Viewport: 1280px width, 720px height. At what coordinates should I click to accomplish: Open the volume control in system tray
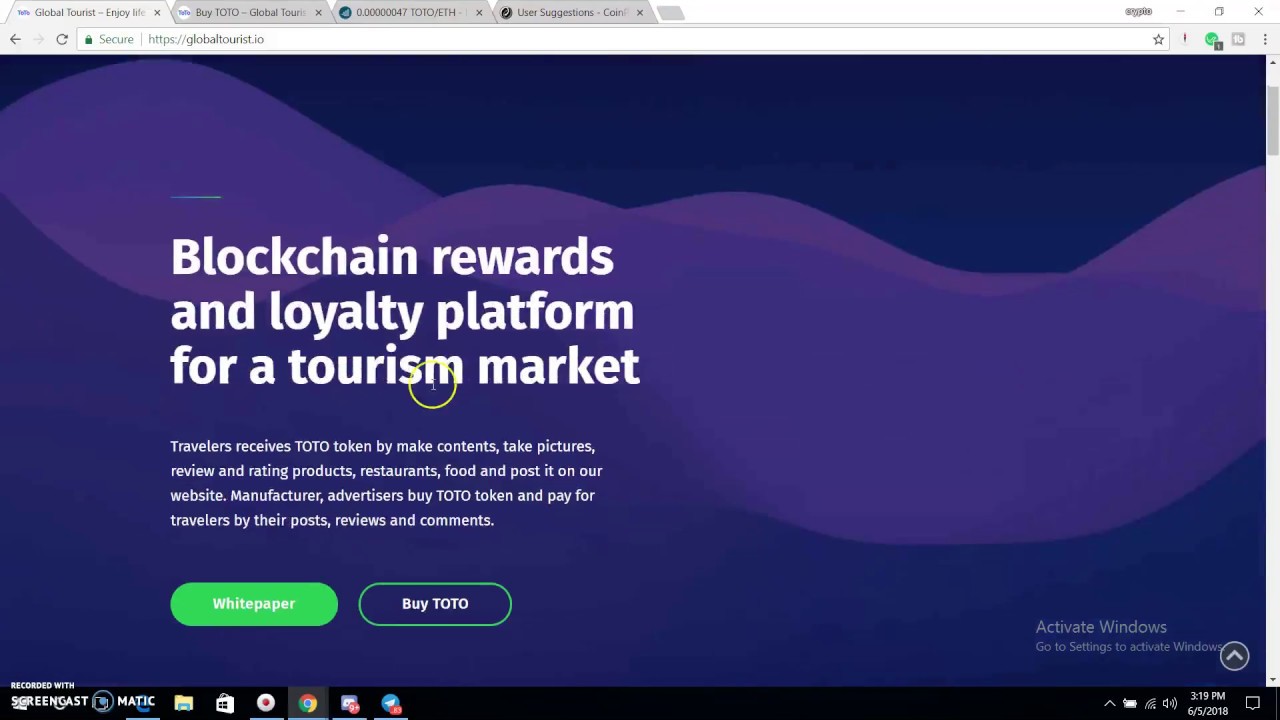pos(1170,703)
